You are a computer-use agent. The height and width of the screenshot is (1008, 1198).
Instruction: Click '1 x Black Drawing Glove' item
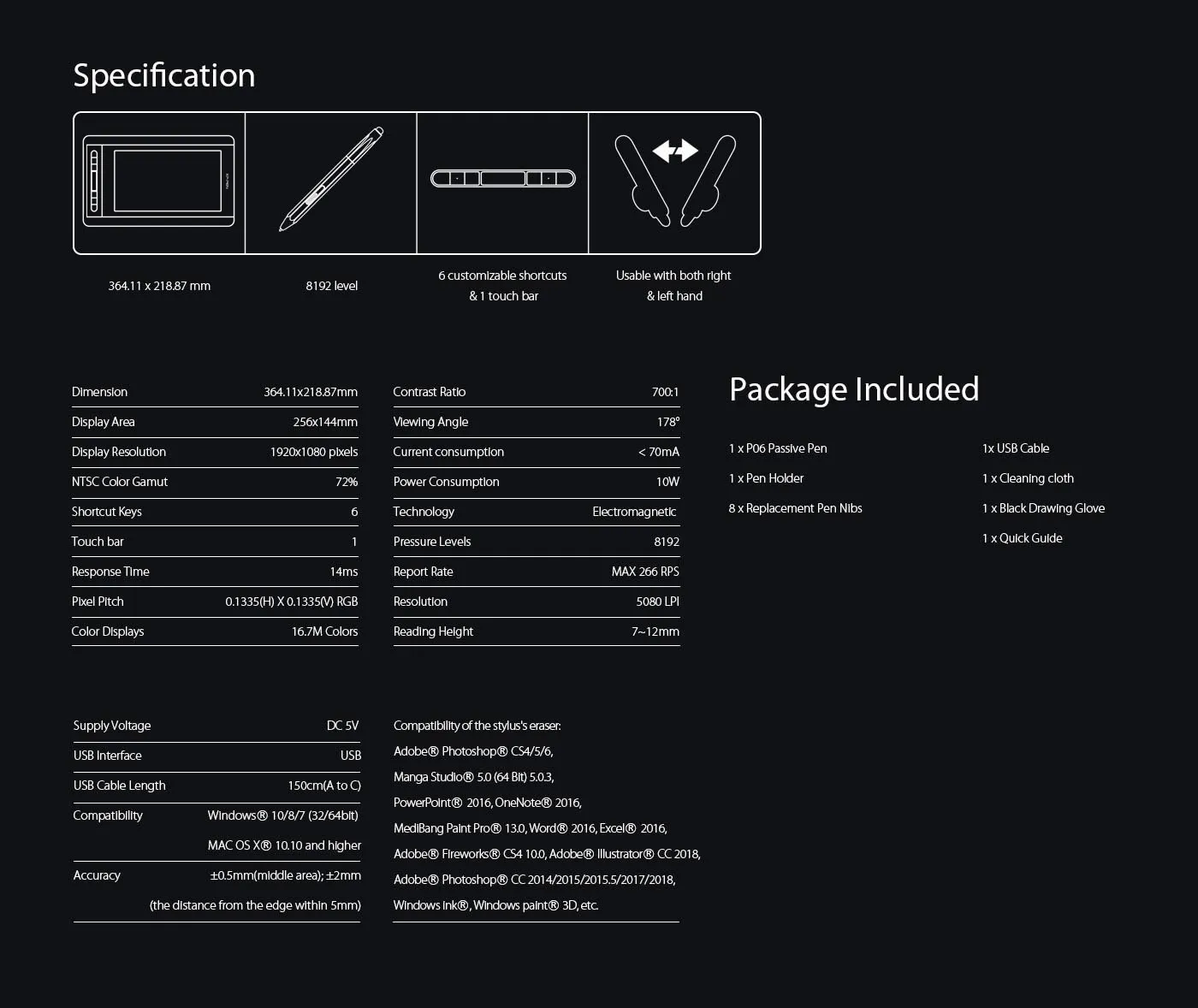click(1043, 508)
